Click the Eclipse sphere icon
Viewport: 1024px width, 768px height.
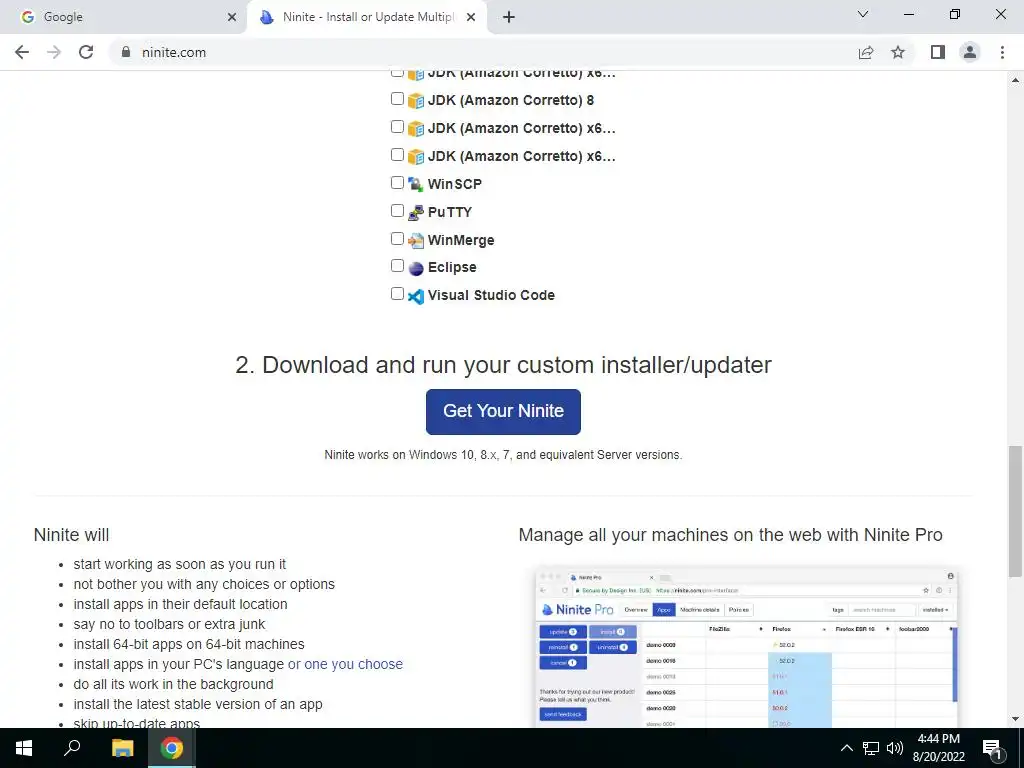(x=415, y=268)
